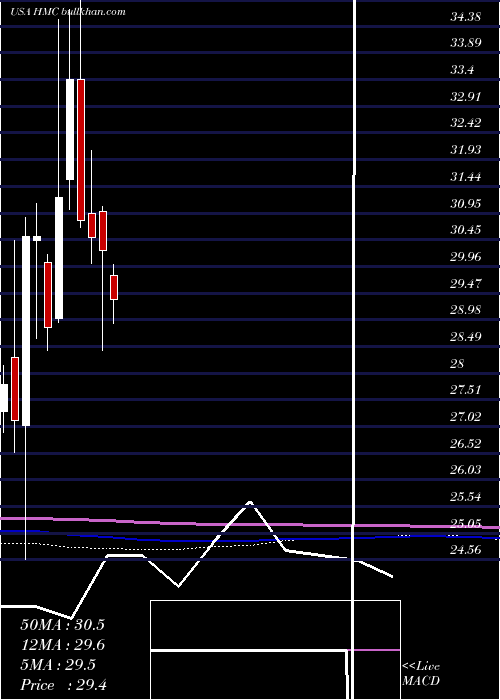Click the 30.95 price axis label
This screenshot has width=500, height=700.
(x=466, y=204)
